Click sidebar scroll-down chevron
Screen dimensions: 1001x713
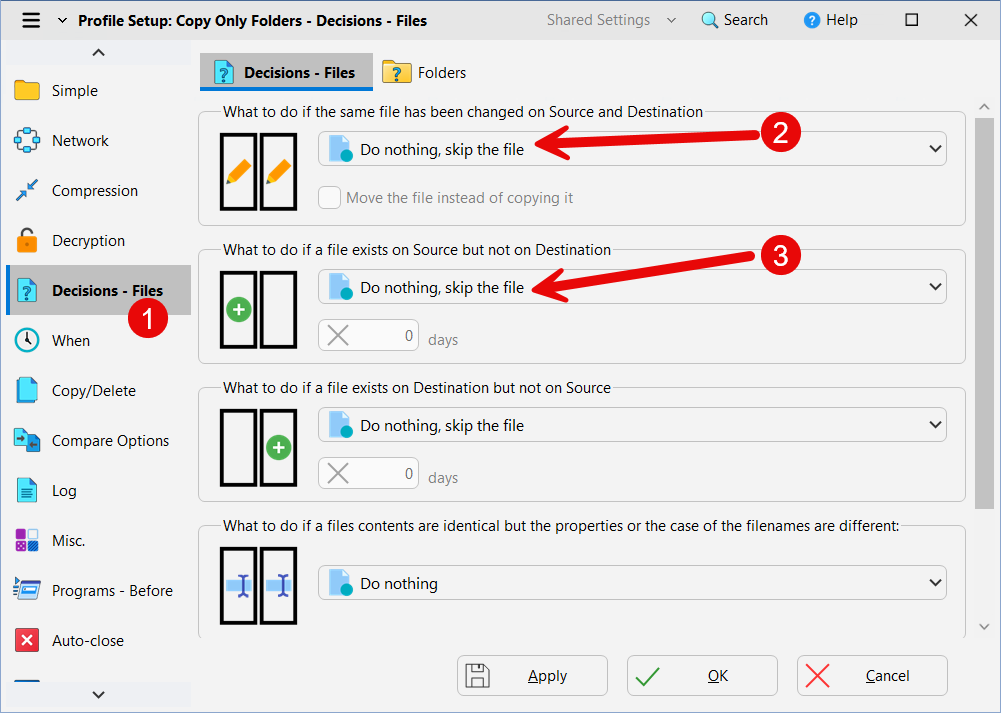point(98,694)
